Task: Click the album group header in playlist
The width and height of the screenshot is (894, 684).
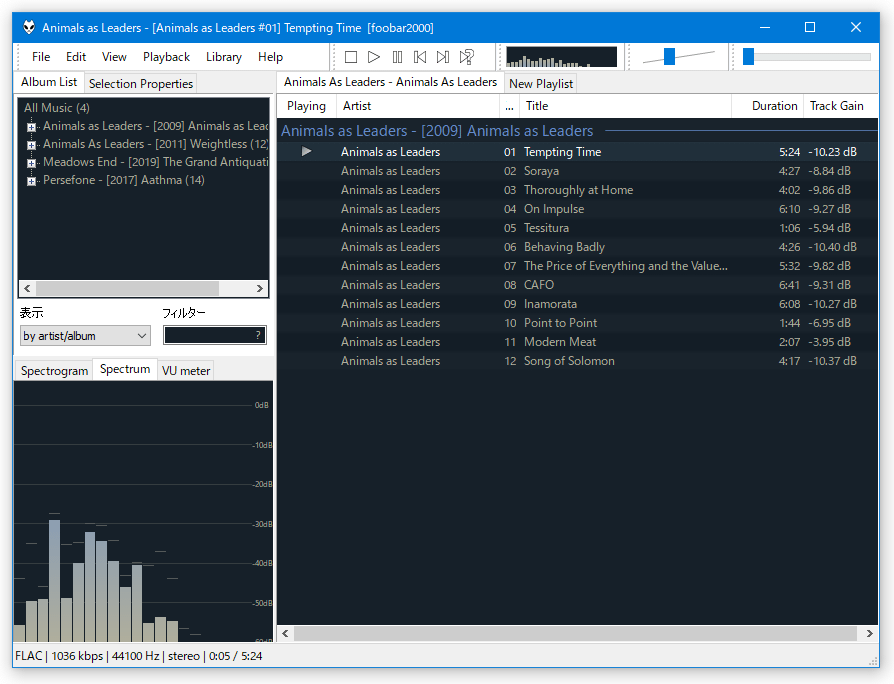Action: pyautogui.click(x=578, y=131)
